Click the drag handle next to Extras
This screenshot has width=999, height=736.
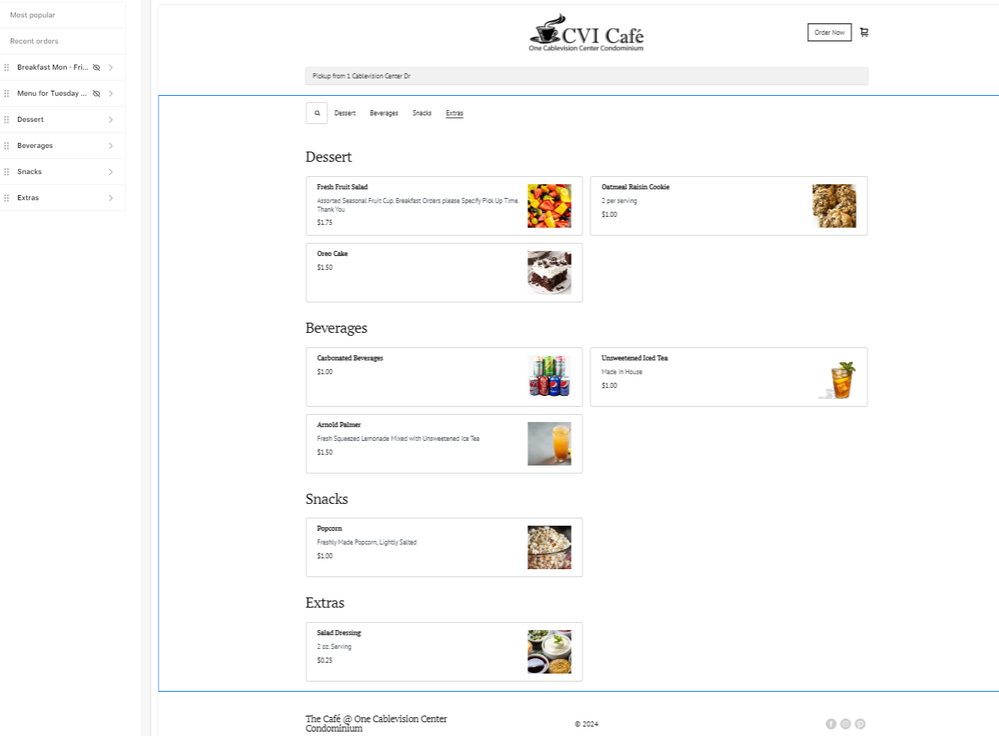point(7,198)
